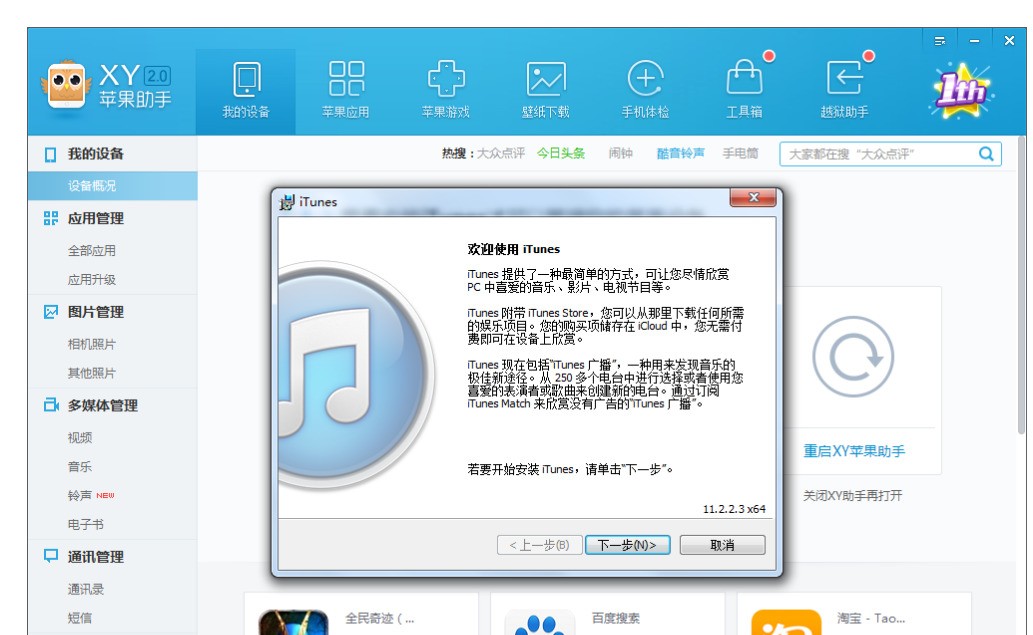Open the 全民奇迹 game icon
Viewport: 1033px width, 635px height.
coord(294,622)
